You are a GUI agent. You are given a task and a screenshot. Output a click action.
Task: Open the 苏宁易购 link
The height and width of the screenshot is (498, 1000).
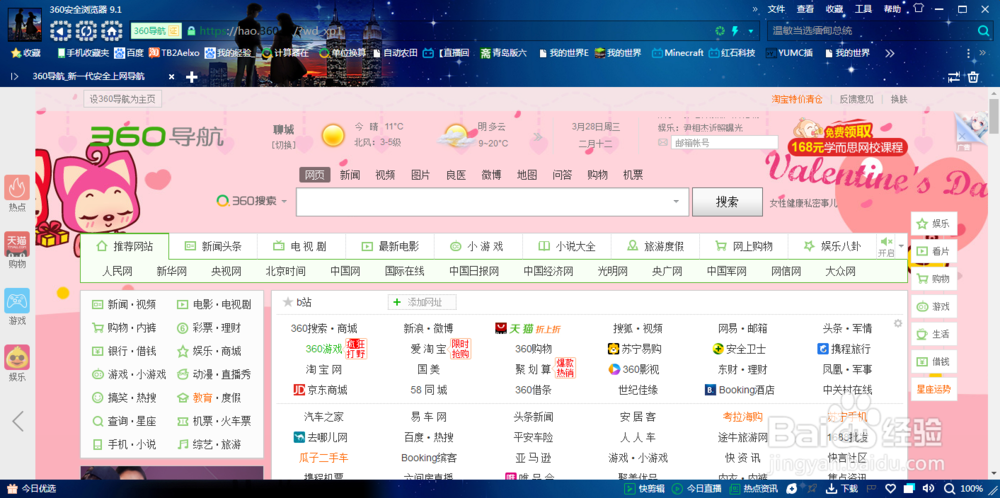tap(635, 349)
